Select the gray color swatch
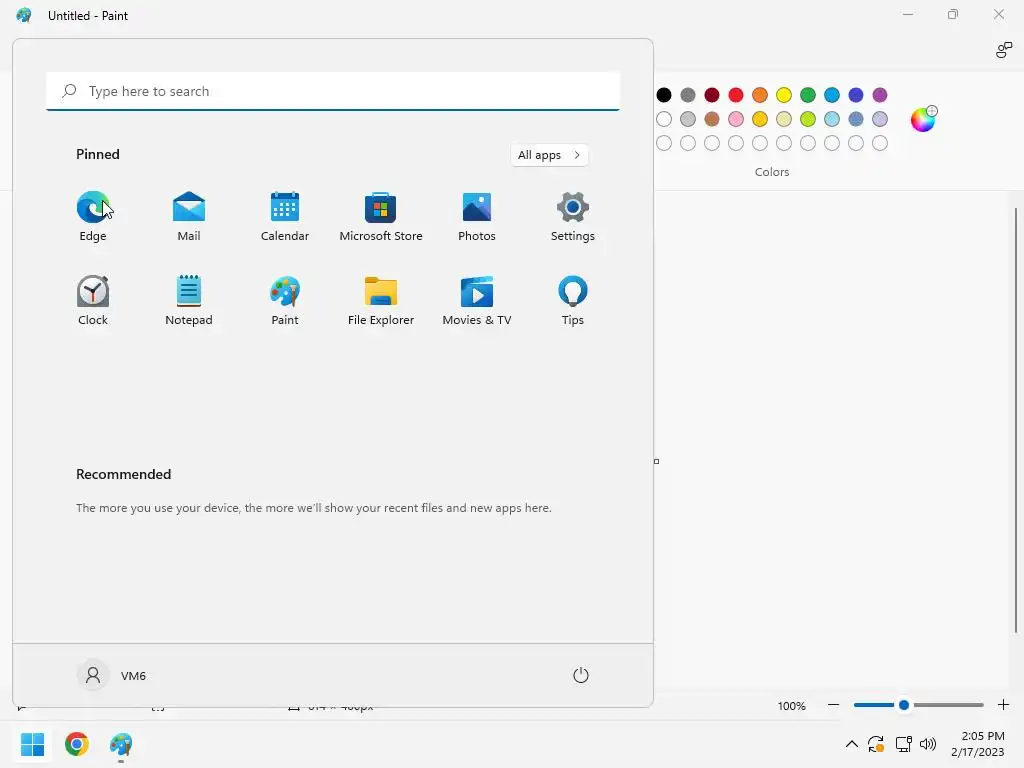1024x768 pixels. pos(688,95)
